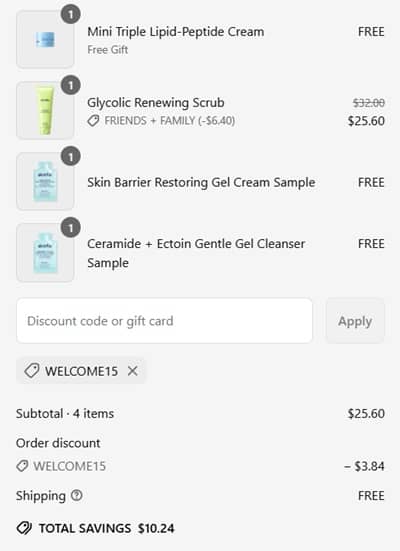Click the quantity badge on Skin Barrier Gel Cream Sample

[x=71, y=157]
